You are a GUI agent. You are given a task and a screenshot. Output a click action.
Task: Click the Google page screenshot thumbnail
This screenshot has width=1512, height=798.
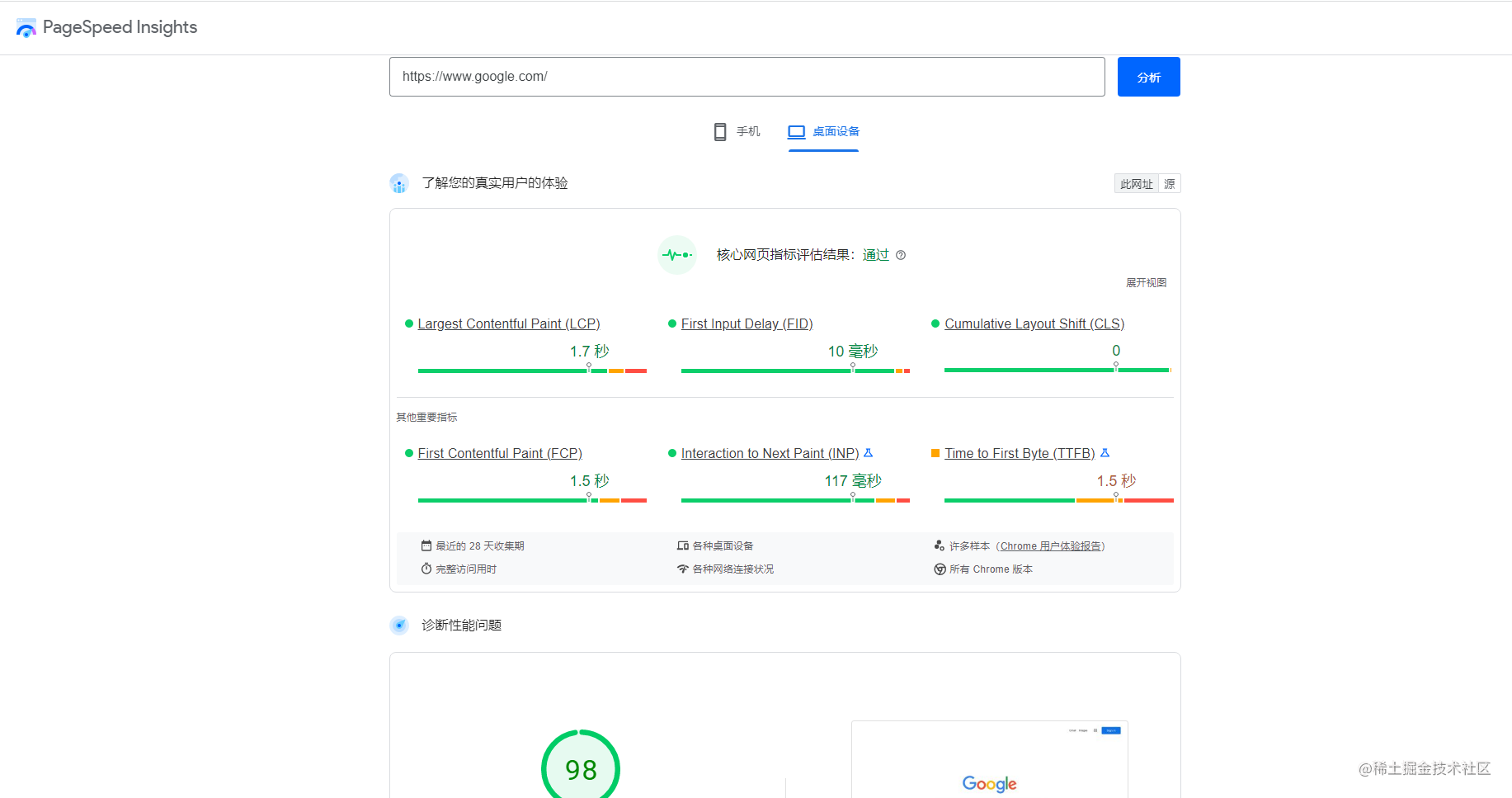[990, 760]
